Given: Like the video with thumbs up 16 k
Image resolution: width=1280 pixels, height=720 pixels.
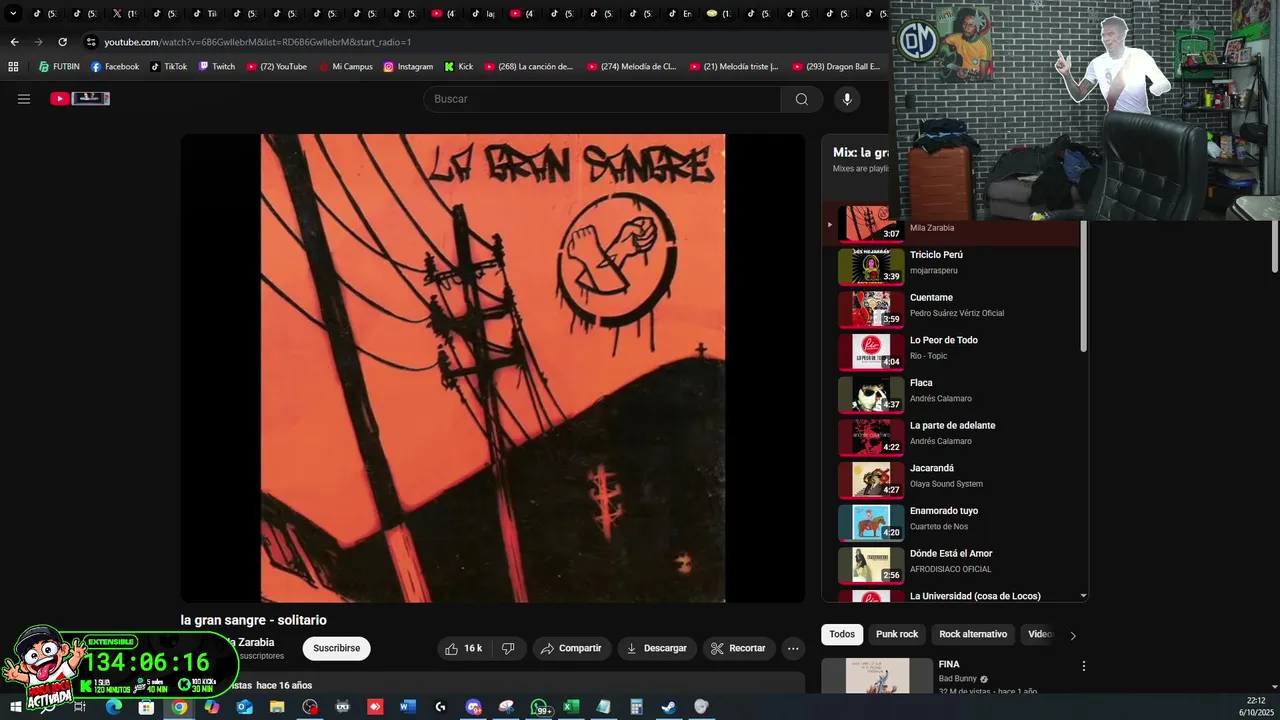Looking at the screenshot, I should click(465, 648).
